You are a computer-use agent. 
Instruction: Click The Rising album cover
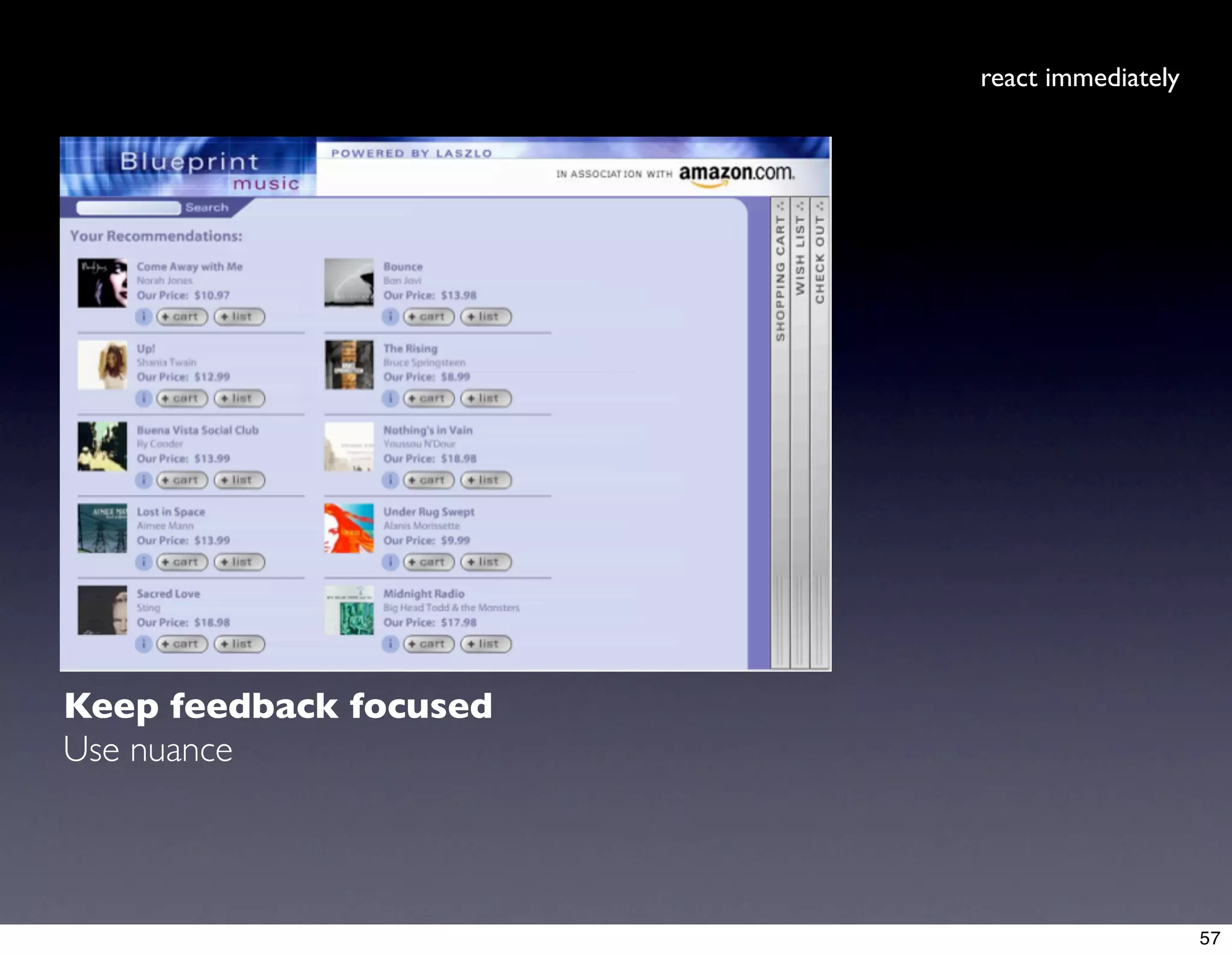349,365
